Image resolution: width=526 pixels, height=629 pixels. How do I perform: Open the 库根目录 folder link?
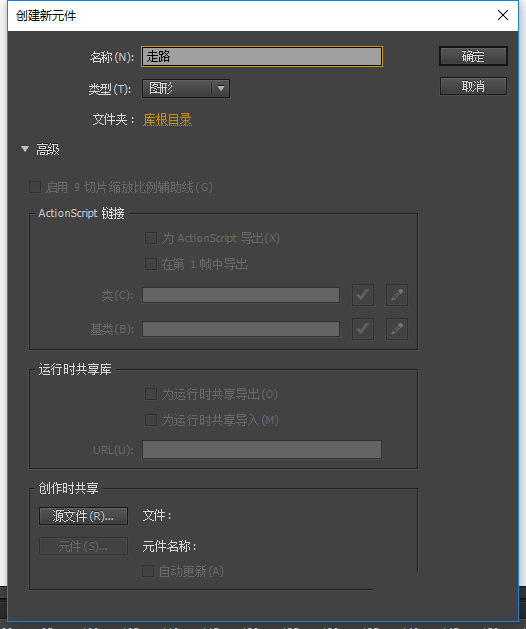(167, 120)
